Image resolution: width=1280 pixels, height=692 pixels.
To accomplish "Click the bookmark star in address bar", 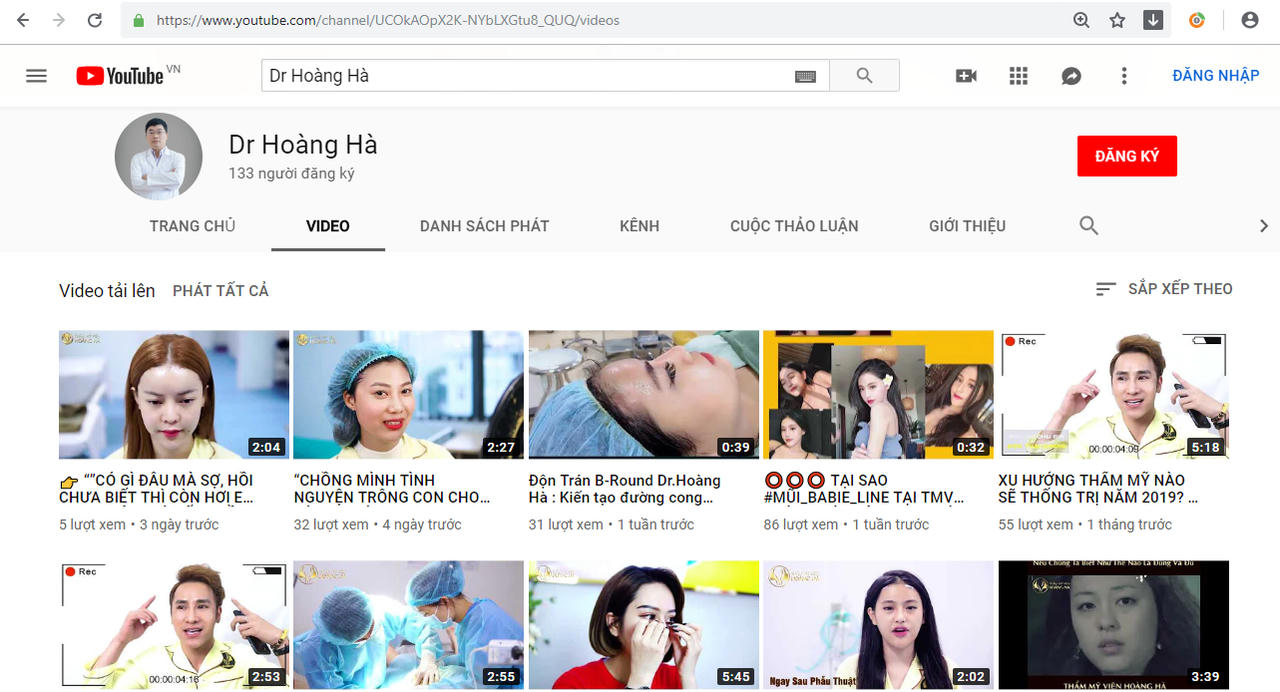I will click(x=1117, y=19).
